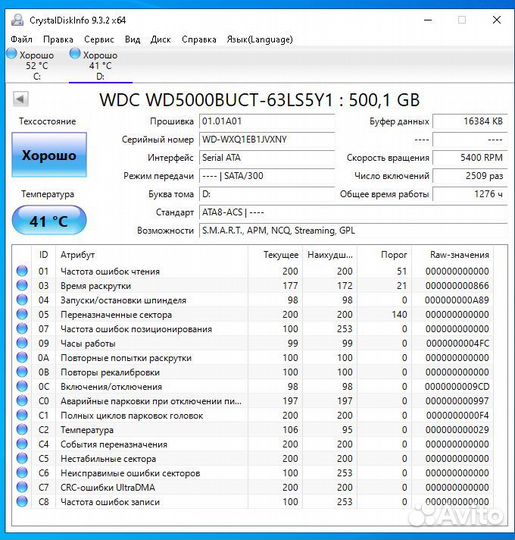Click status circle for Включения/отключения
The height and width of the screenshot is (540, 515).
(22, 386)
